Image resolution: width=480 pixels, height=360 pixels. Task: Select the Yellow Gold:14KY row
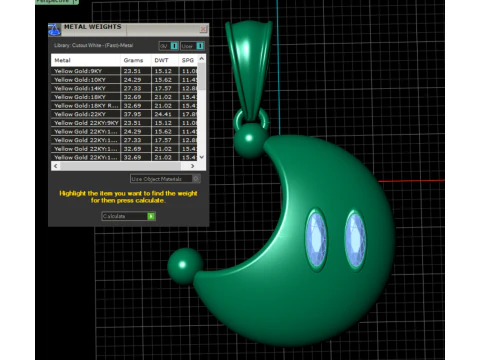[125, 88]
